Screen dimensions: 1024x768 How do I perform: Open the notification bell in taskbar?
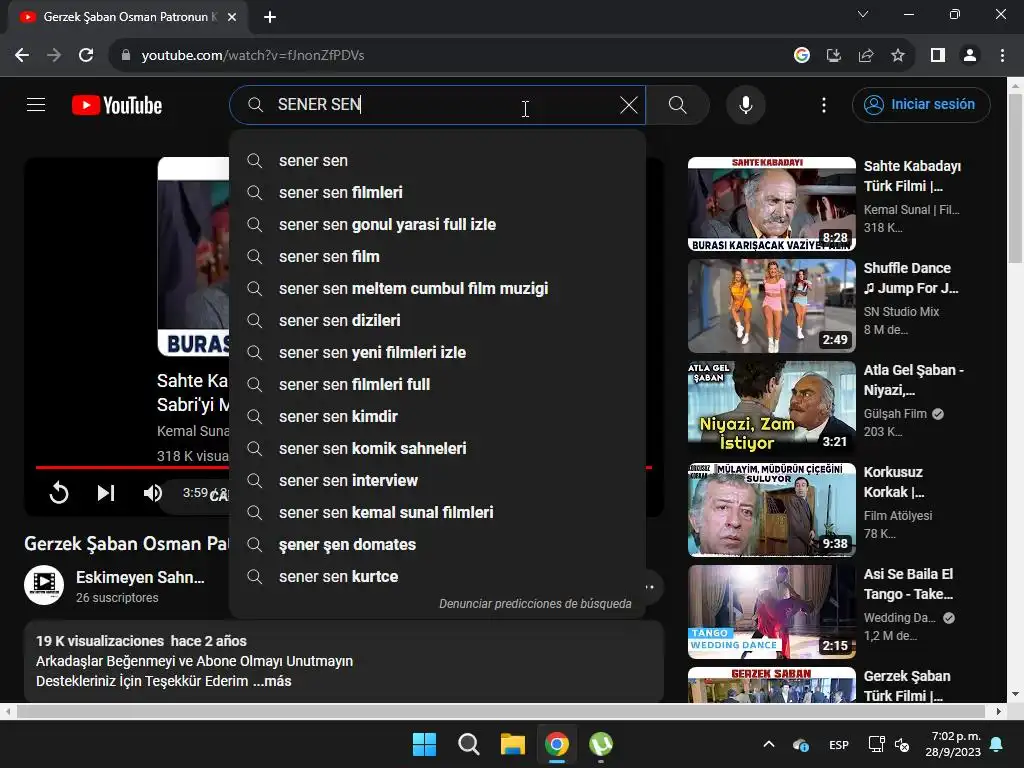pyautogui.click(x=996, y=744)
